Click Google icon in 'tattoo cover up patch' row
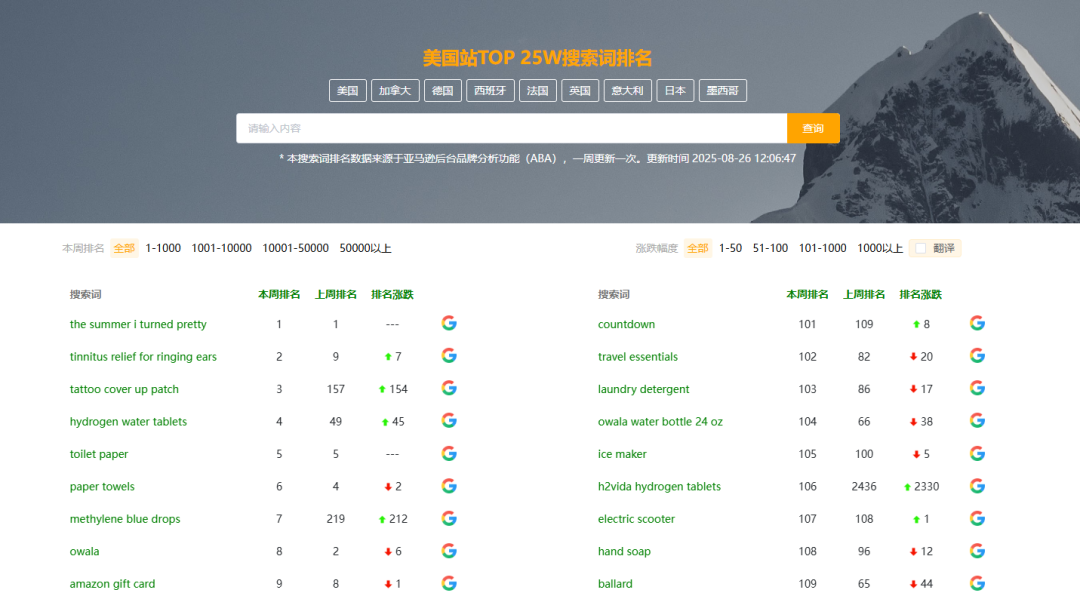Screen dimensions: 1080x596 coord(449,388)
